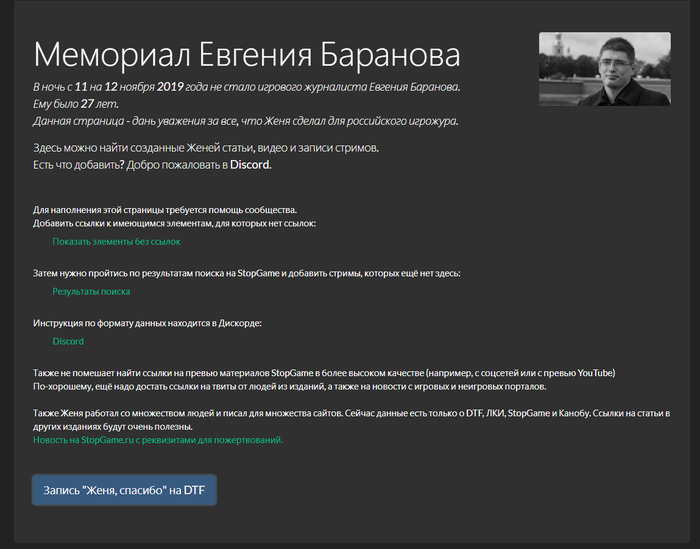Click the "Инструкция по формату данных" line

click(147, 323)
